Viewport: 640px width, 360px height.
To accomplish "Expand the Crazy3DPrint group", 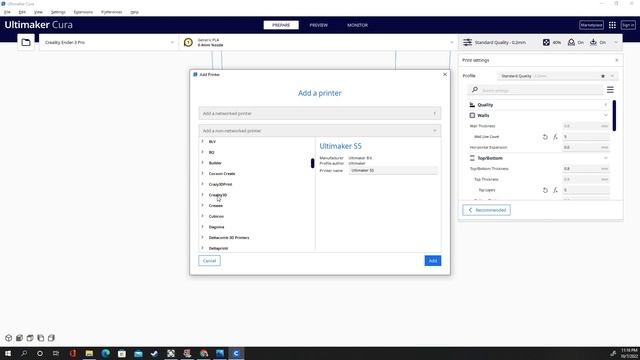I will (202, 184).
